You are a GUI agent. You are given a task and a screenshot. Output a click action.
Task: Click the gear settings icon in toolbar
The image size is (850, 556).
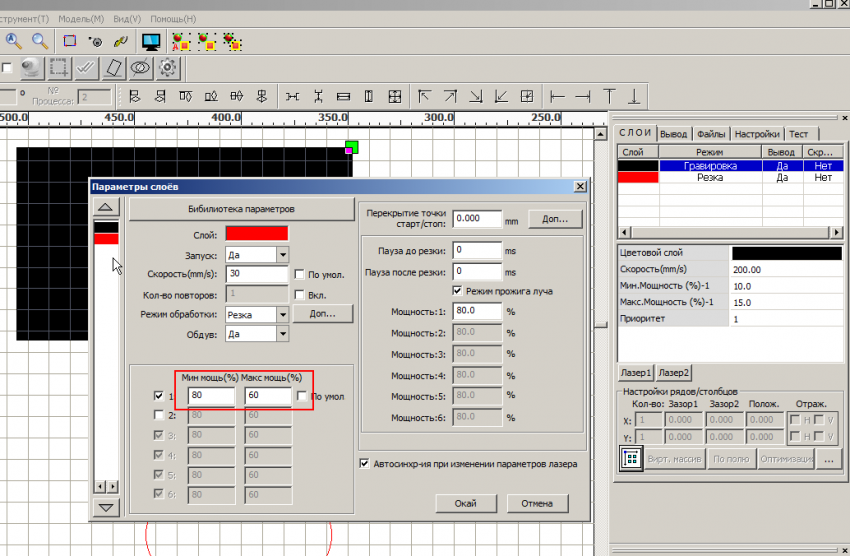click(168, 68)
